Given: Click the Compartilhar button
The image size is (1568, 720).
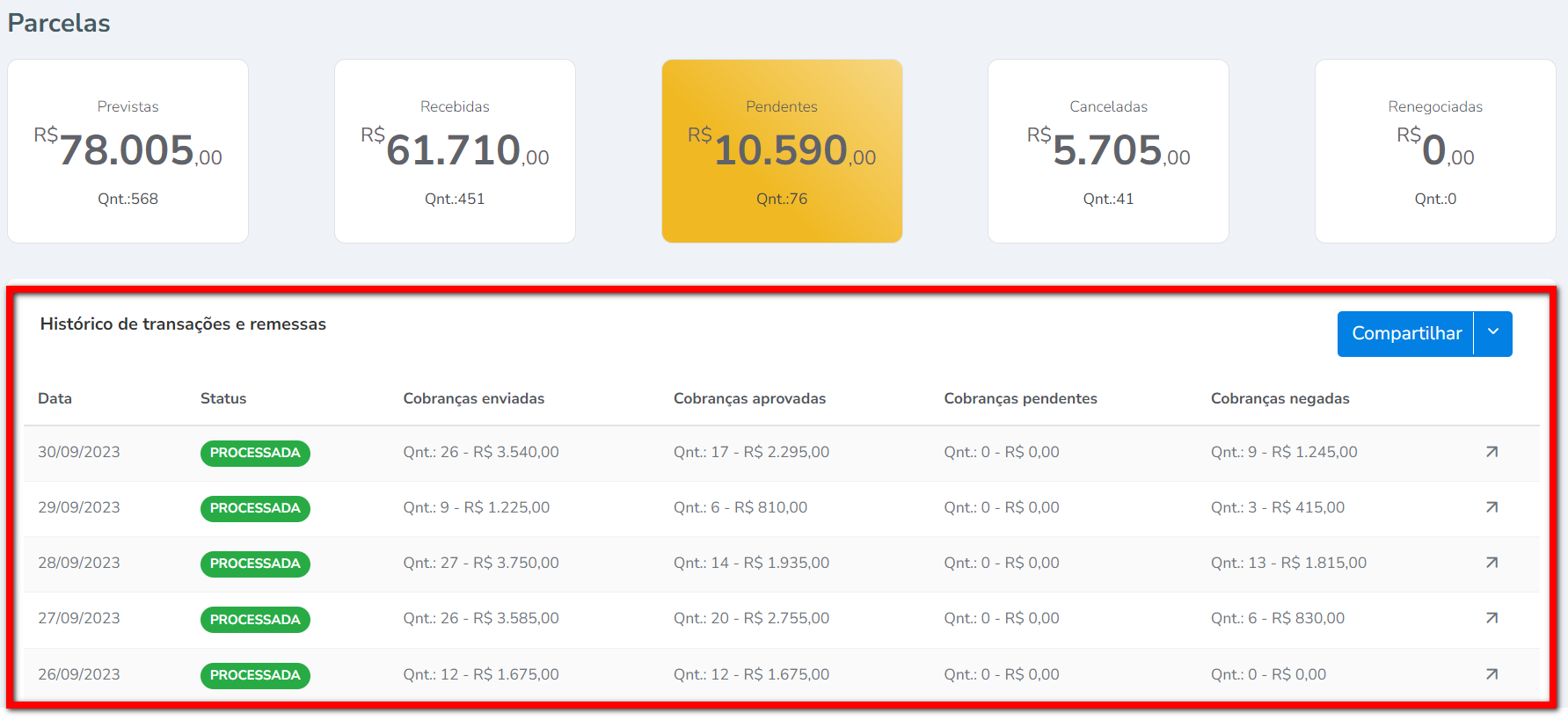Looking at the screenshot, I should tap(1405, 333).
